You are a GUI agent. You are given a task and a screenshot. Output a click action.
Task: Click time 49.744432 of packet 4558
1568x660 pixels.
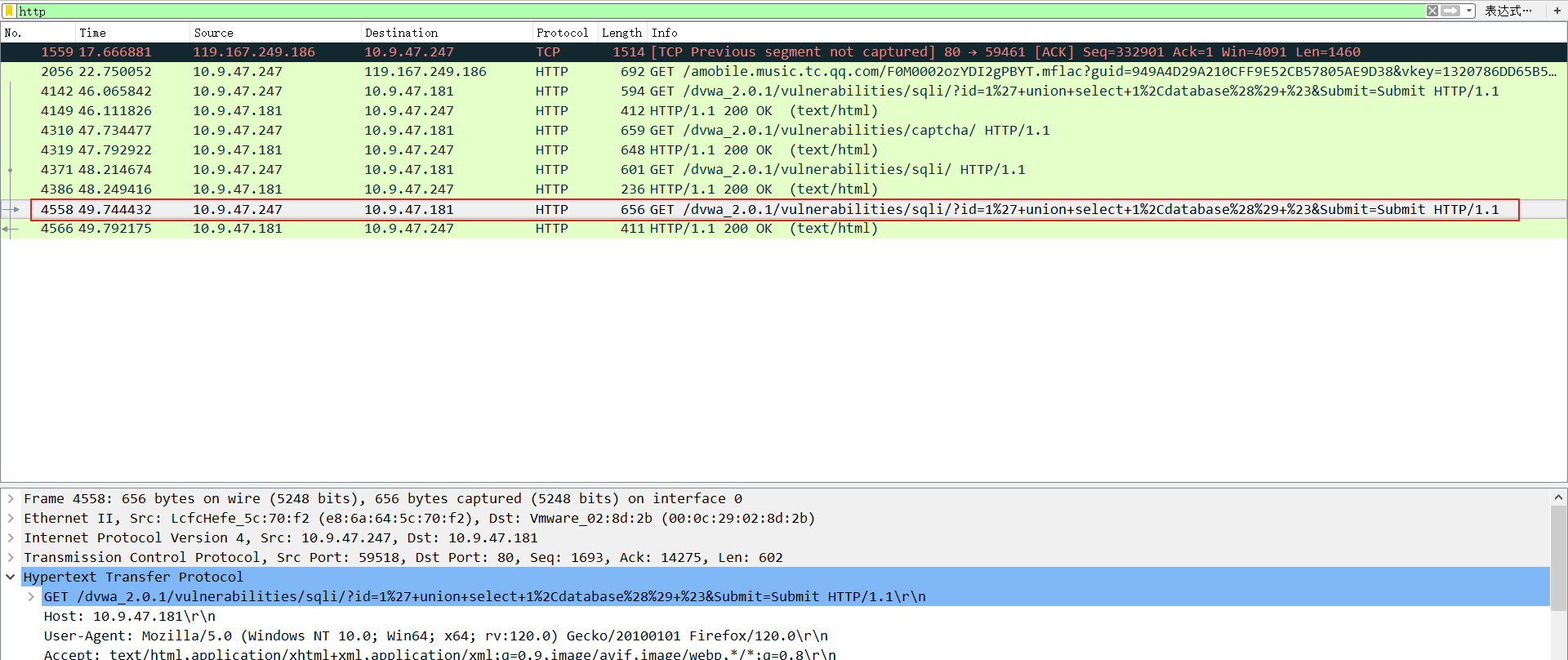[115, 209]
